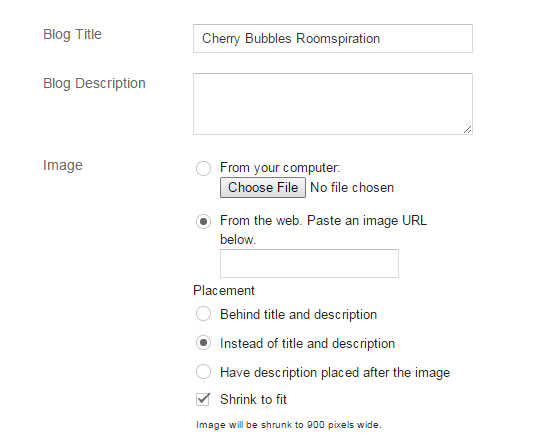544x446 pixels.
Task: Click the 'No file chosen' status text
Action: [352, 188]
